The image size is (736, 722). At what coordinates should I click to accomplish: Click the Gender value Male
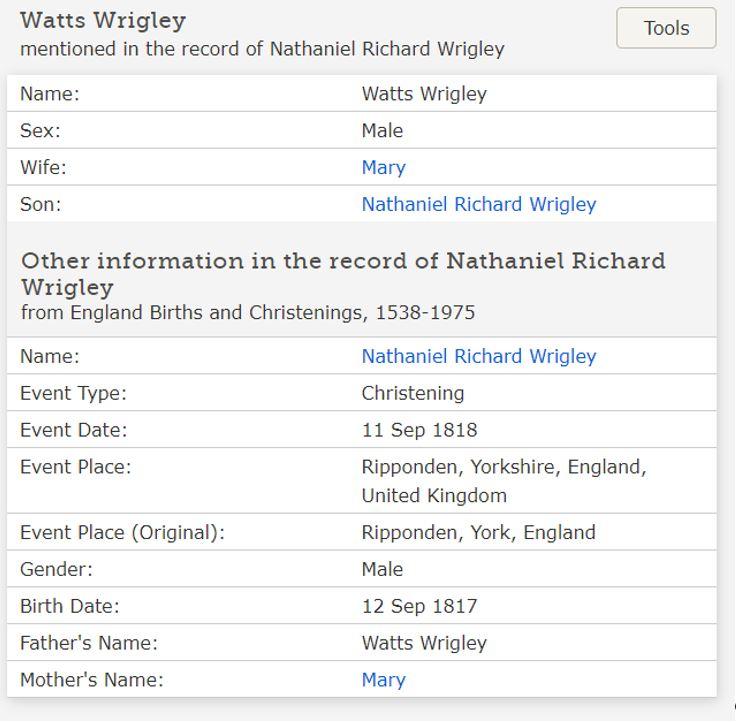(x=382, y=569)
